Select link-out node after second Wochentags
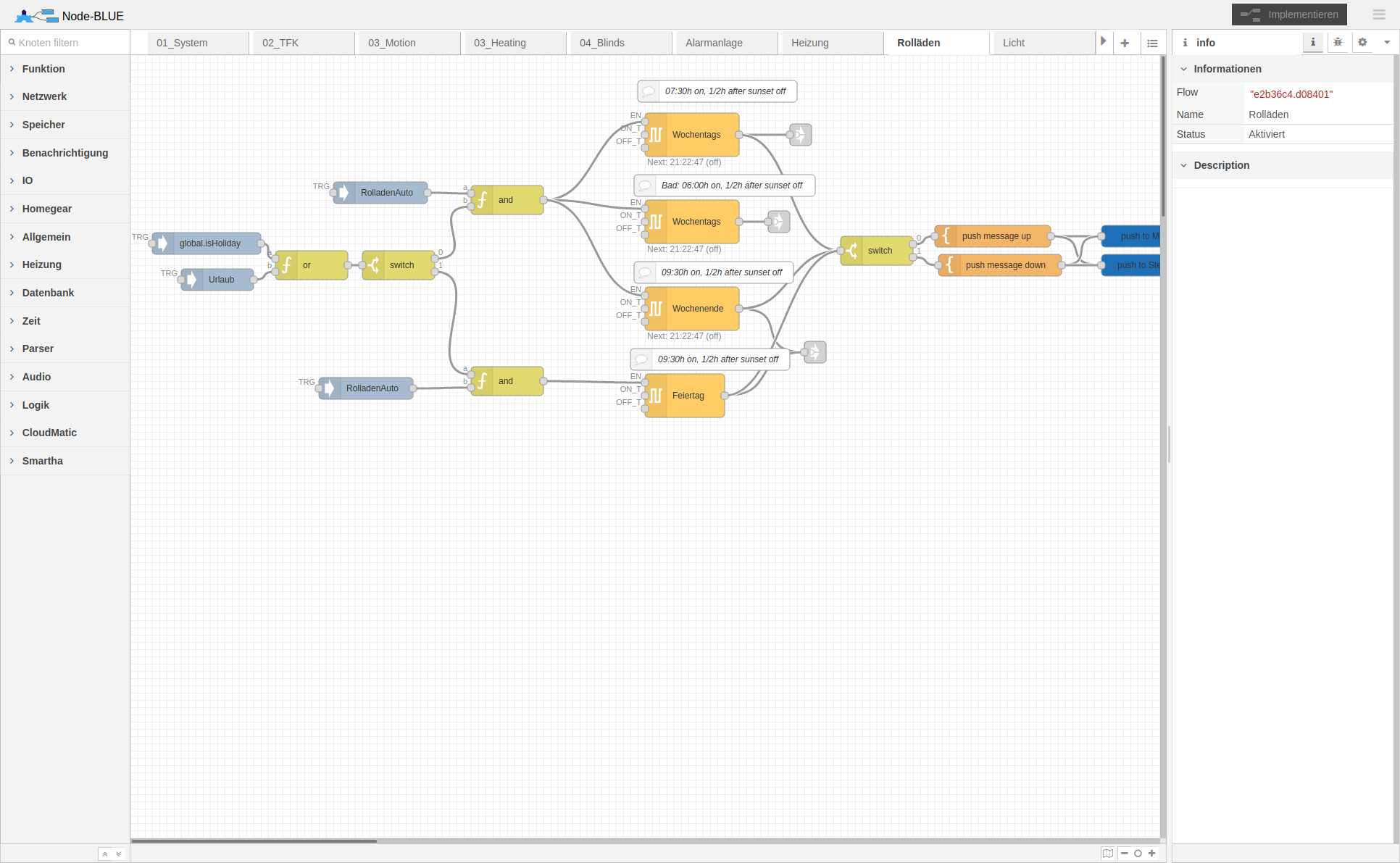The width and height of the screenshot is (1400, 863). click(778, 222)
